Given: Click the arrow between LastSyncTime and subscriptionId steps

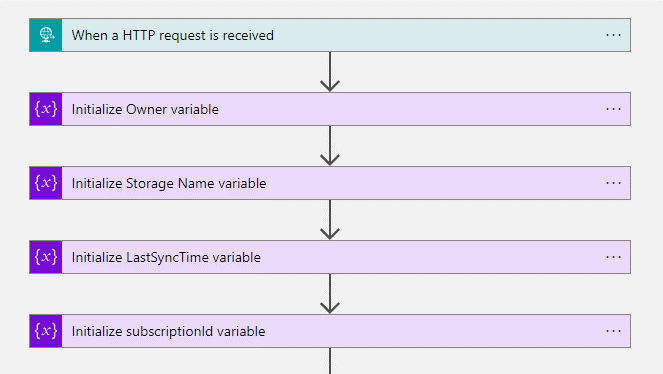Looking at the screenshot, I should pos(330,294).
